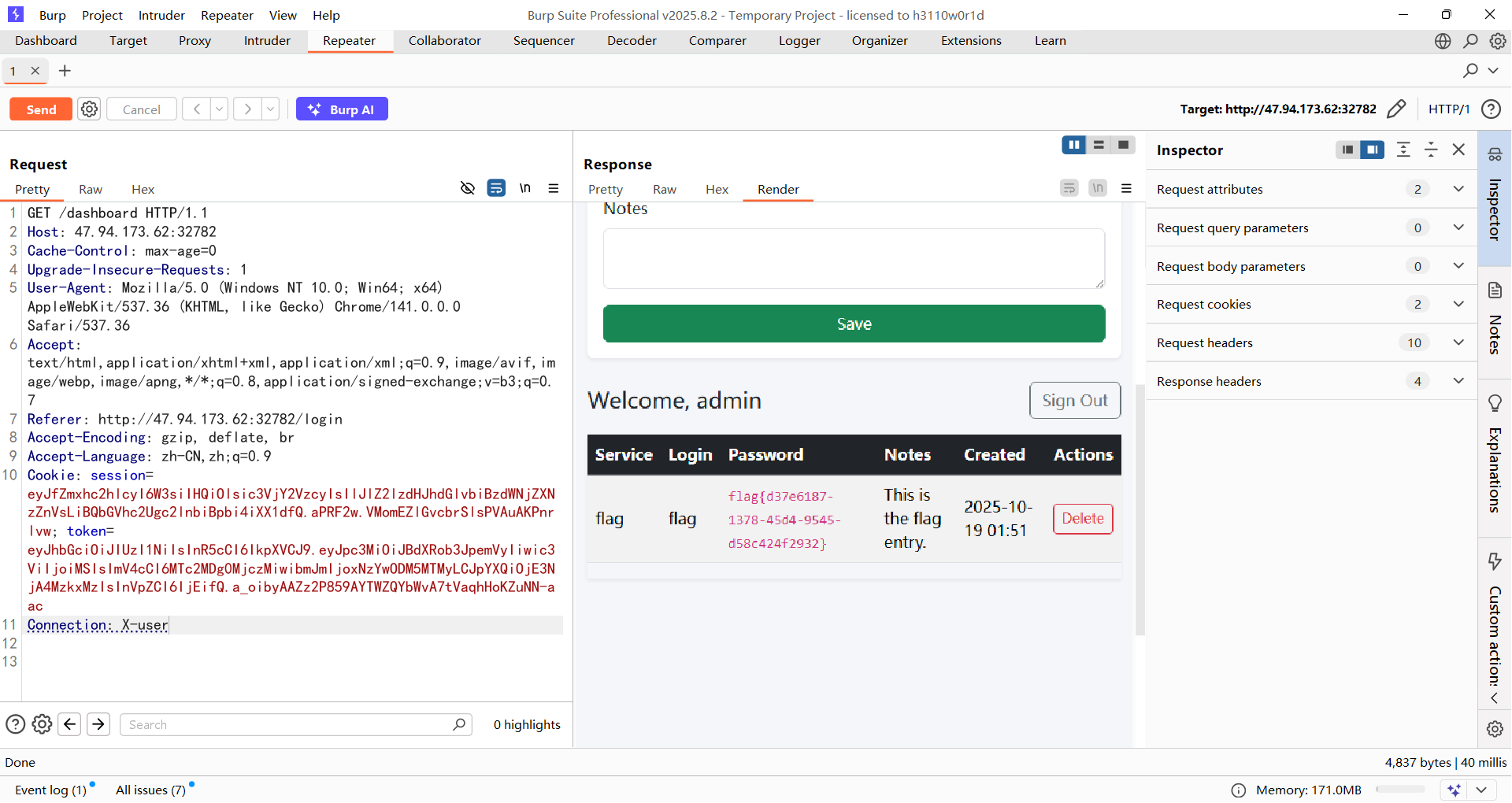Open the history back dropdown arrow
Image resolution: width=1512 pixels, height=803 pixels.
pos(220,109)
